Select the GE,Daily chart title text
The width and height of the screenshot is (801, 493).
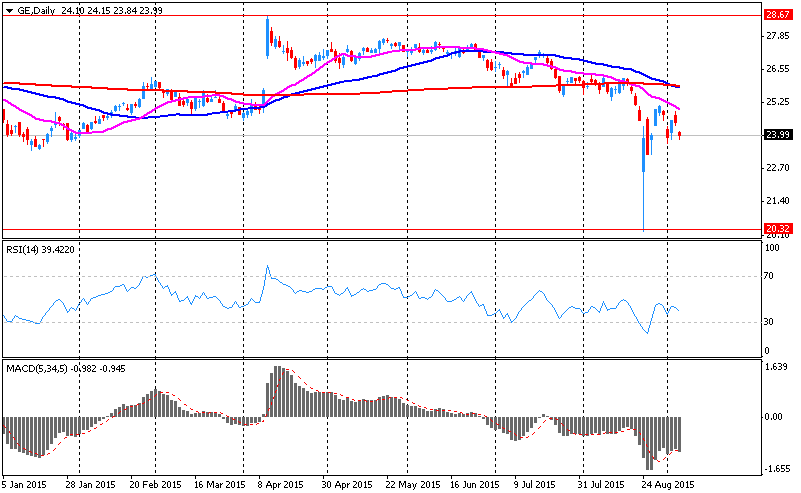click(36, 10)
